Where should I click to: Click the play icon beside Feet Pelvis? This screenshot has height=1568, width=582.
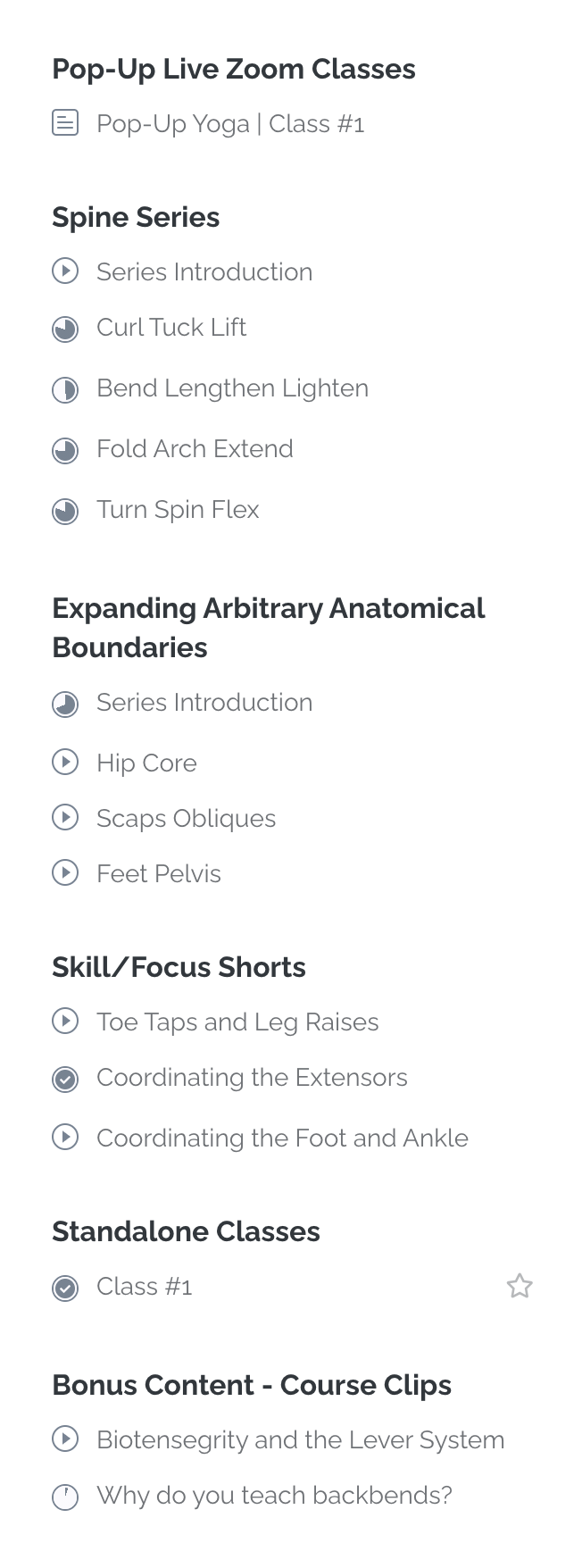click(65, 872)
